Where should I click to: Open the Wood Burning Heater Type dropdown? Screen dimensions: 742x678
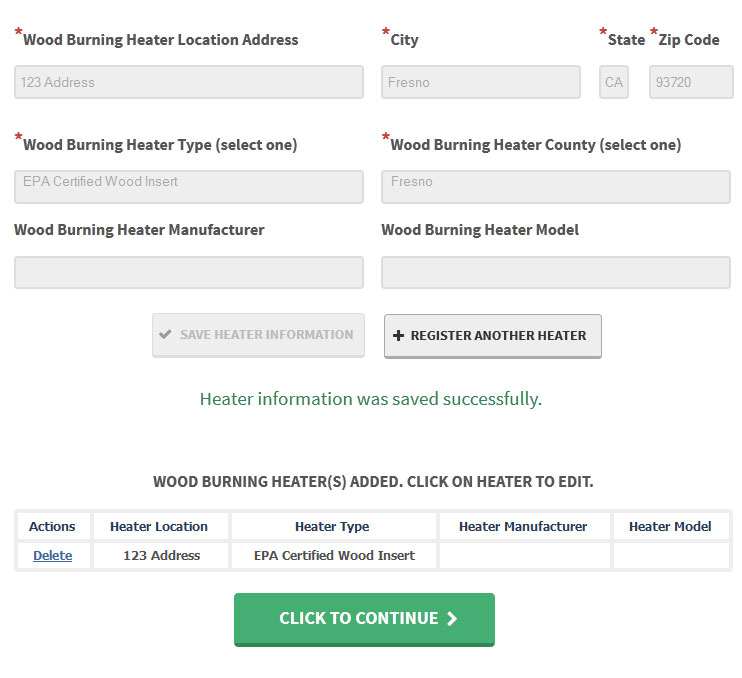click(189, 186)
